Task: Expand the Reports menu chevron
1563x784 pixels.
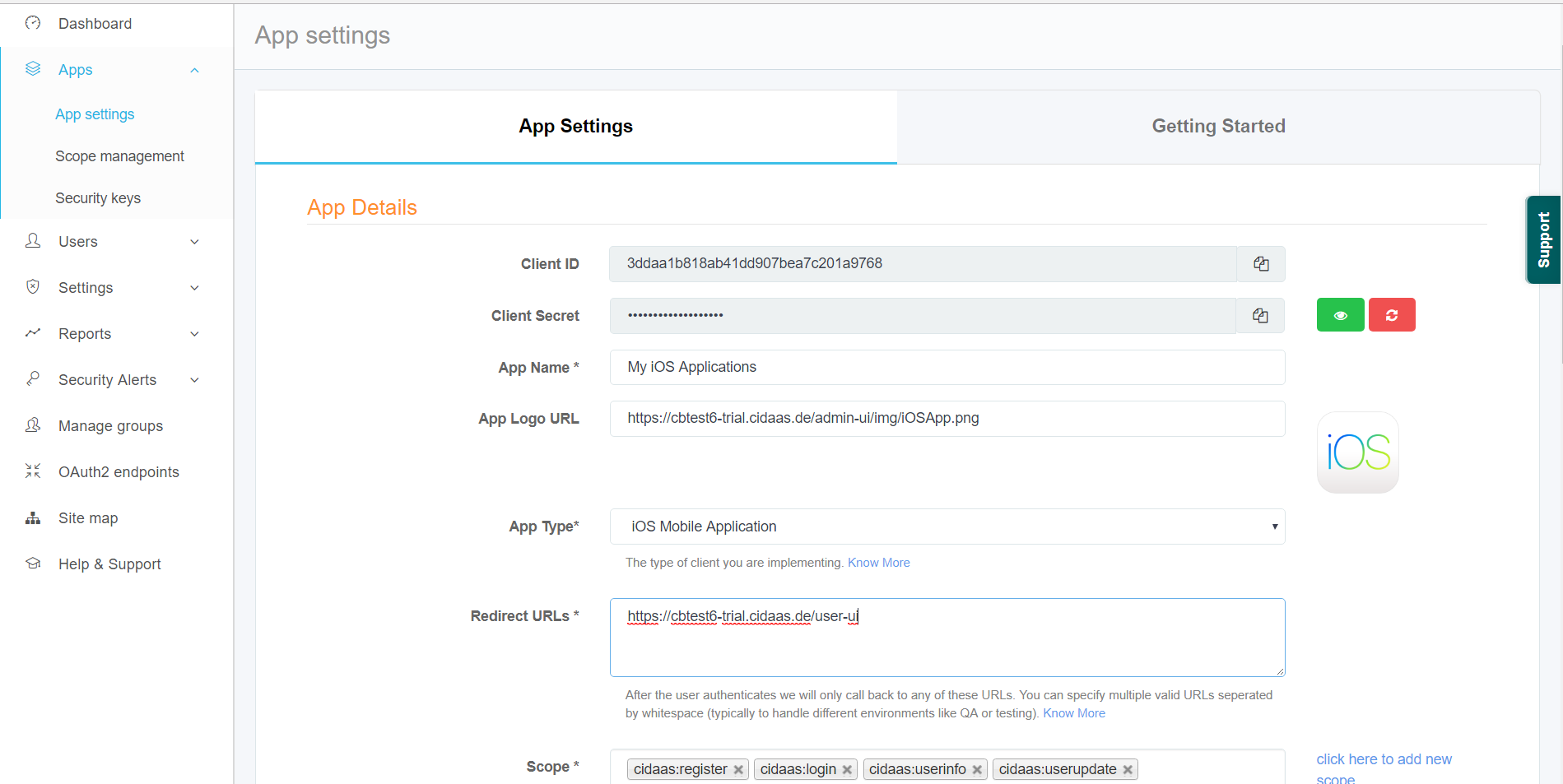Action: pos(195,334)
